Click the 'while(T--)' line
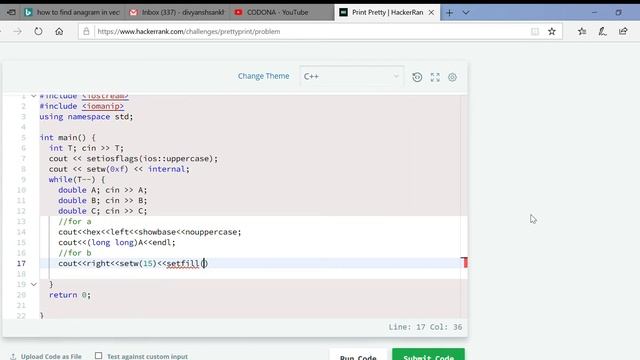The image size is (640, 360). 77,180
